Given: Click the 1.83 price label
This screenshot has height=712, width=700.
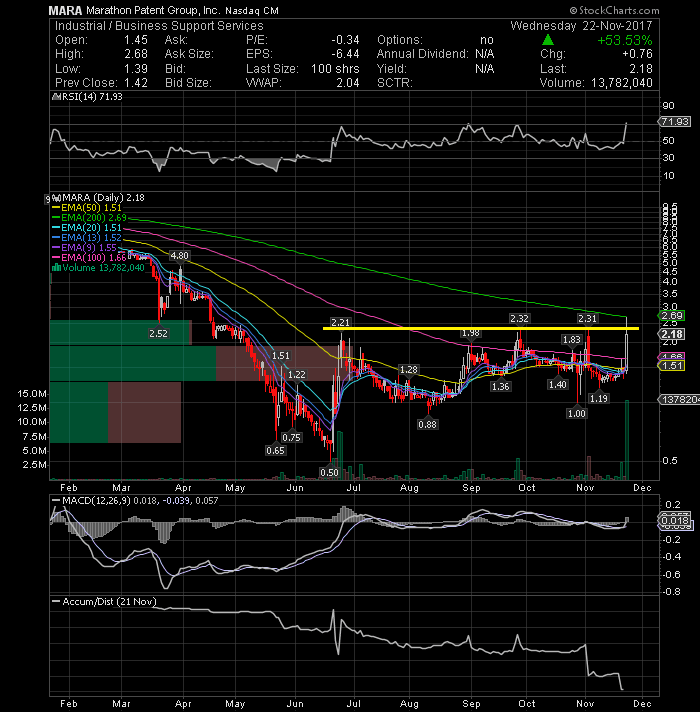Looking at the screenshot, I should (x=571, y=340).
